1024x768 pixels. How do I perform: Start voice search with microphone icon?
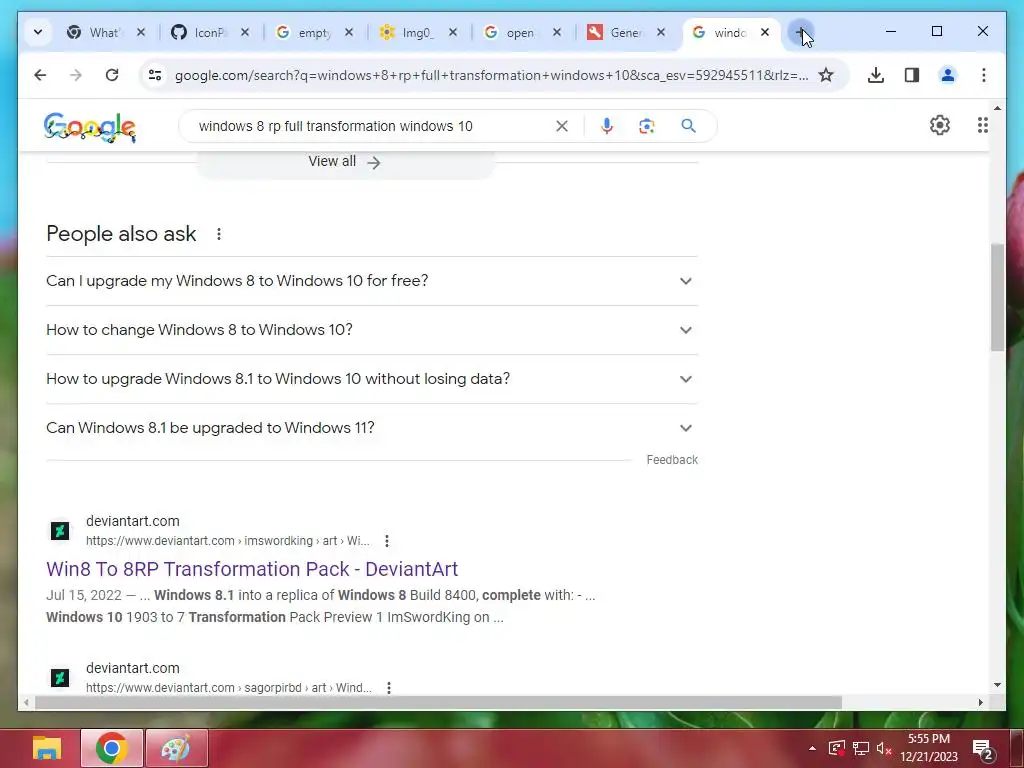(x=607, y=126)
